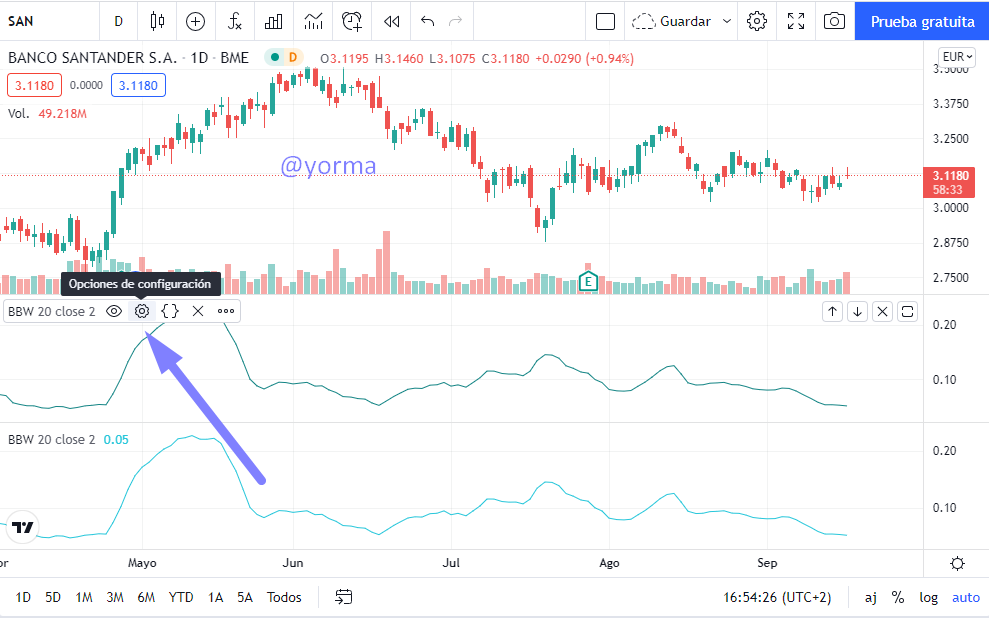Select the 1M date range
This screenshot has width=989, height=618.
click(x=84, y=597)
